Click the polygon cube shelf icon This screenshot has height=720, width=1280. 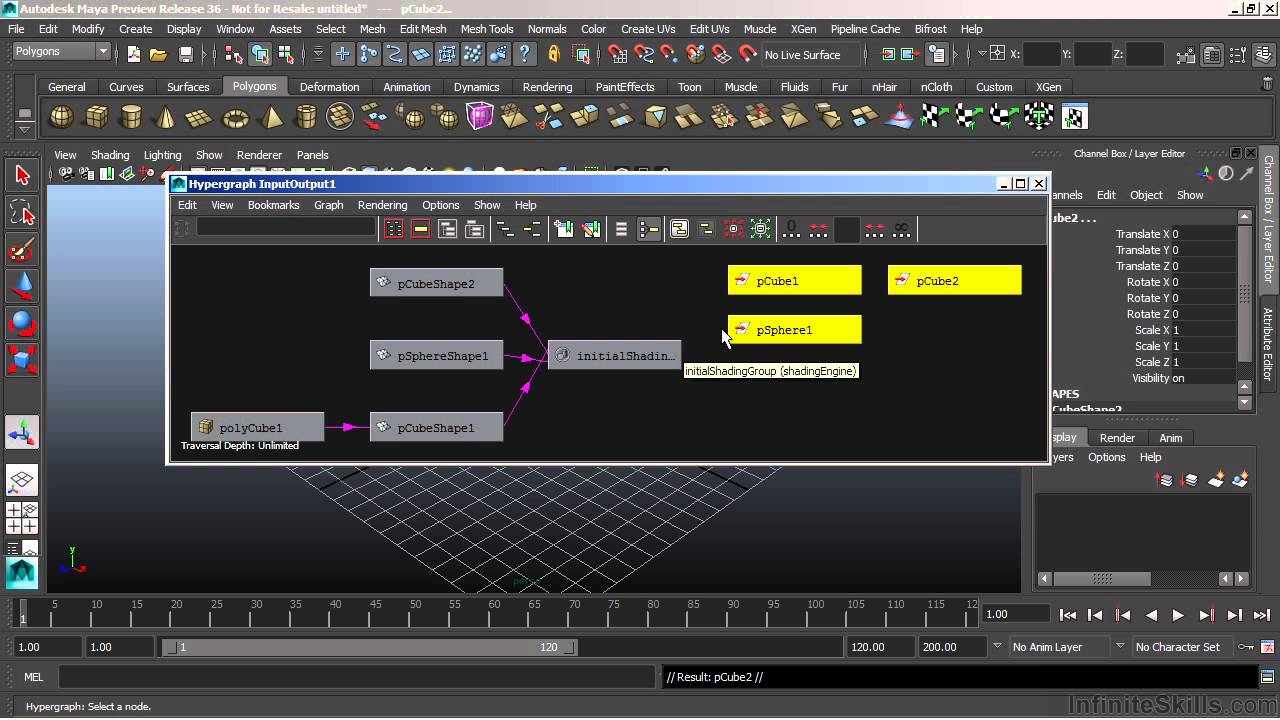[x=96, y=118]
